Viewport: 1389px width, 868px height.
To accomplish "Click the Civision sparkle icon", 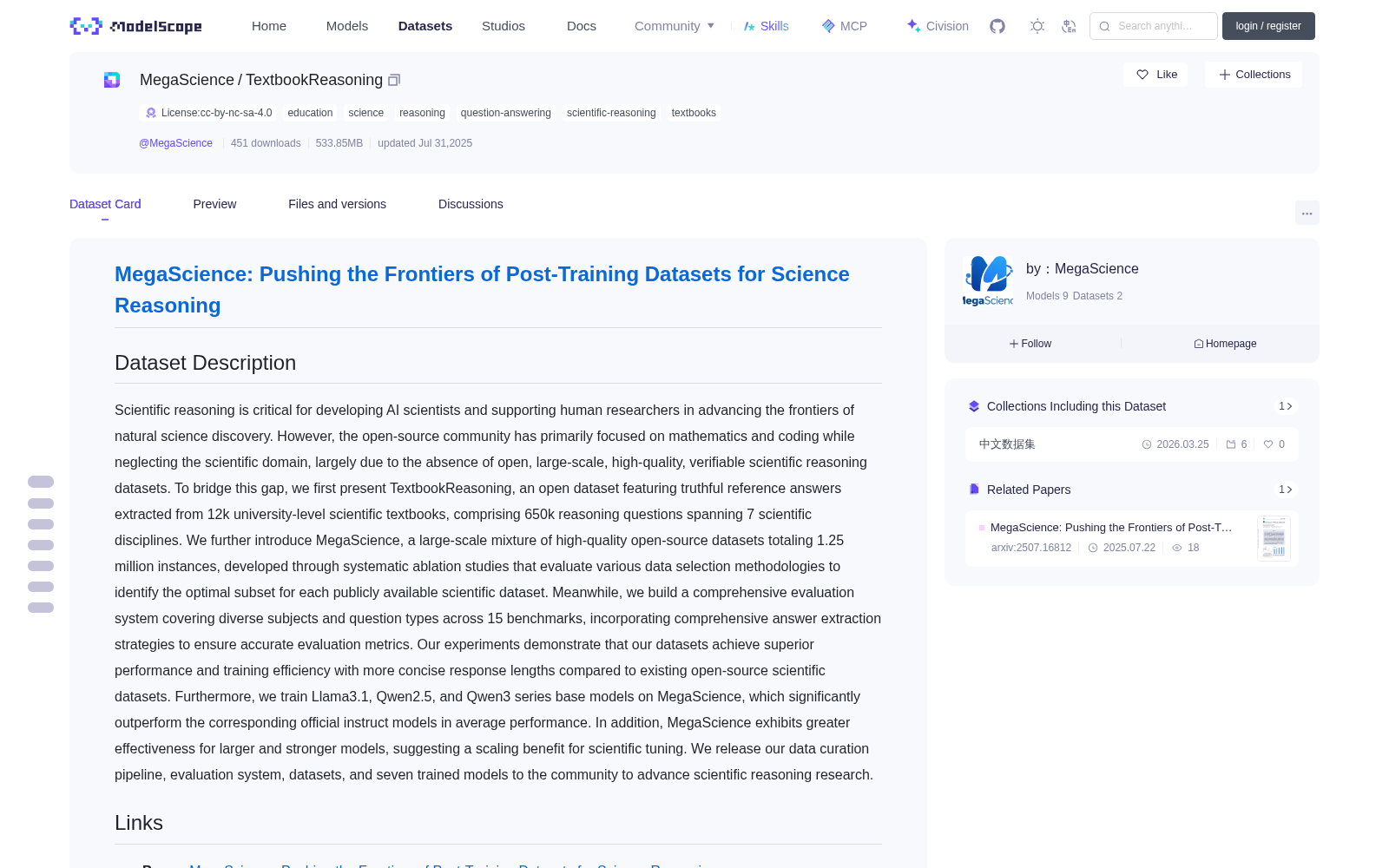I will coord(913,26).
